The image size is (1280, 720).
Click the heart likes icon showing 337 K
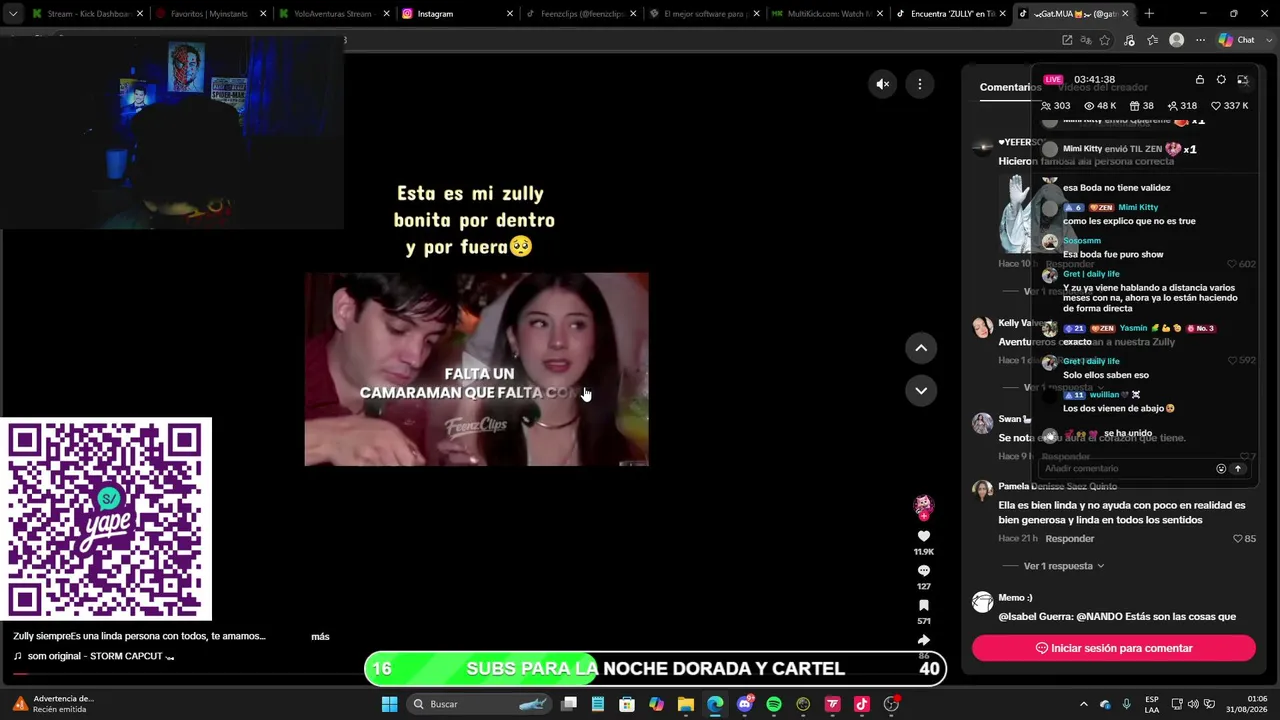coord(1216,106)
